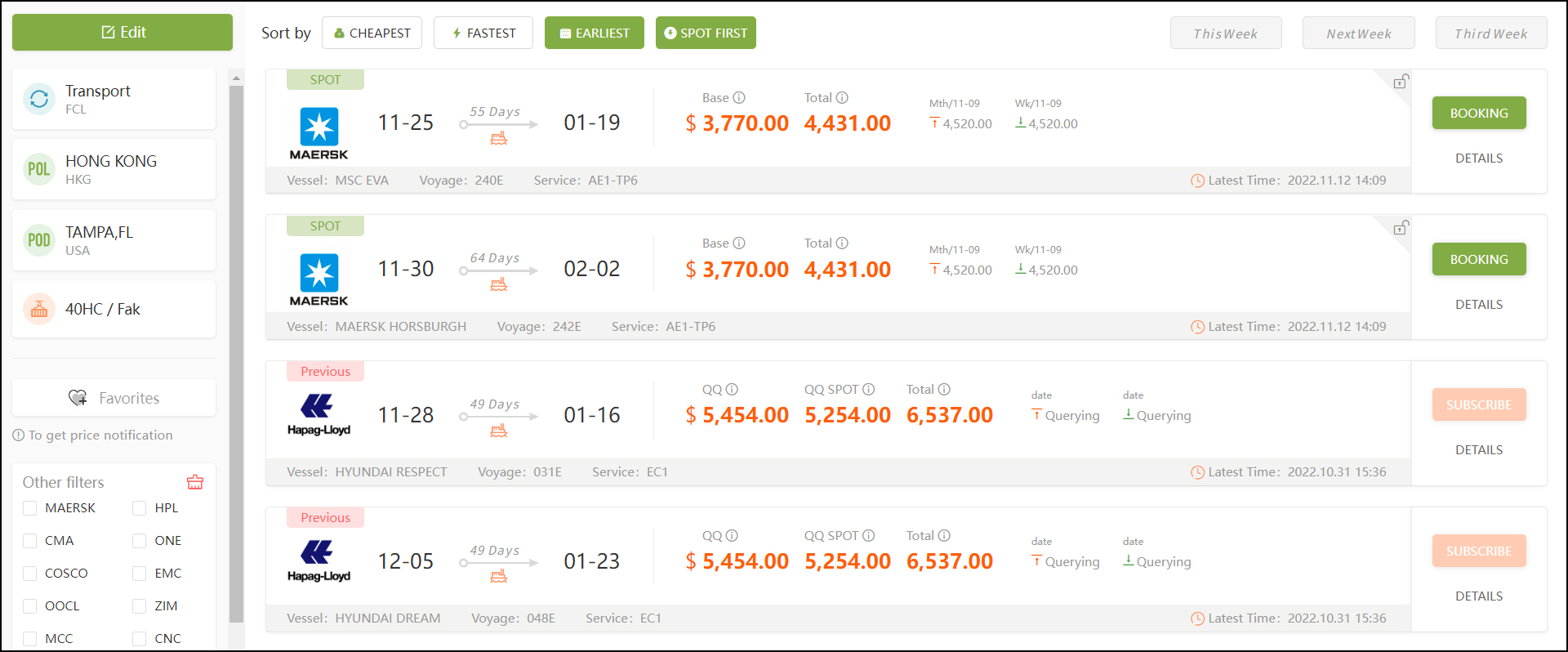Click info icon next to Base in first result
1568x652 pixels.
739,98
